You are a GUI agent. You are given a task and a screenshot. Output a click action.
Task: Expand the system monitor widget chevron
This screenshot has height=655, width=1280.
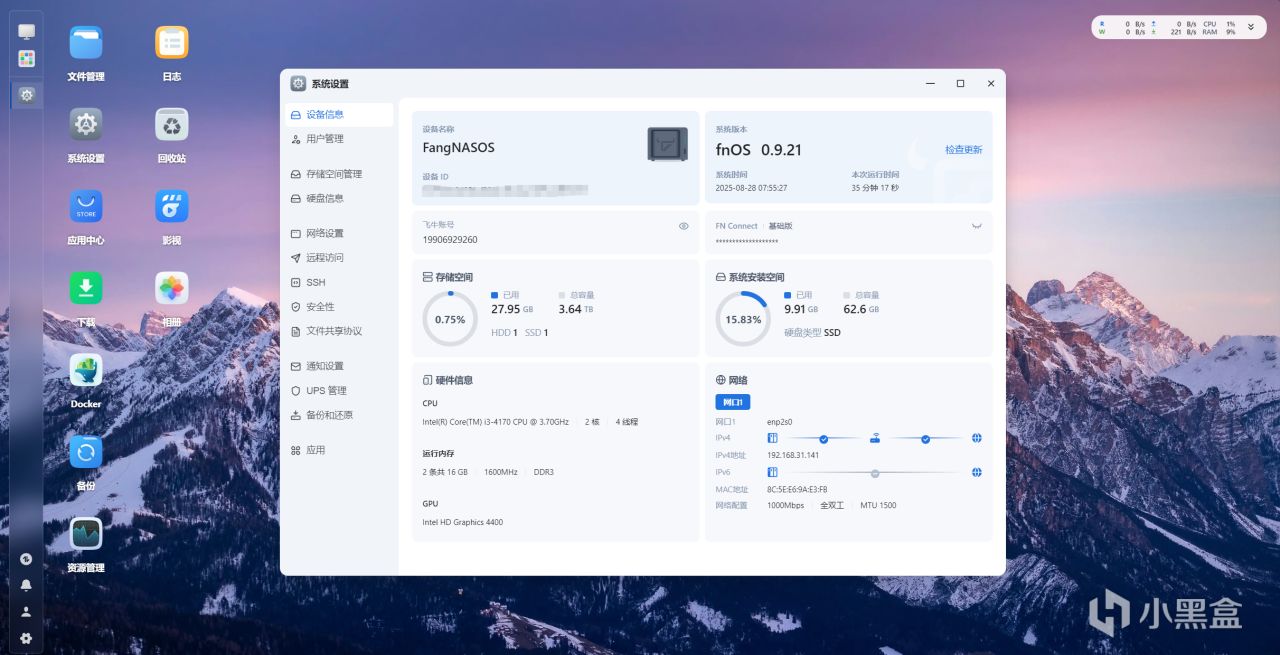[x=1250, y=27]
